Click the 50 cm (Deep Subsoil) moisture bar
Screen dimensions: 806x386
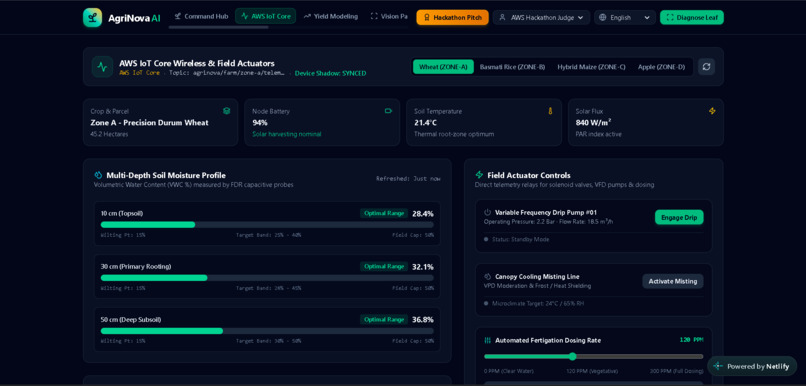(267, 331)
